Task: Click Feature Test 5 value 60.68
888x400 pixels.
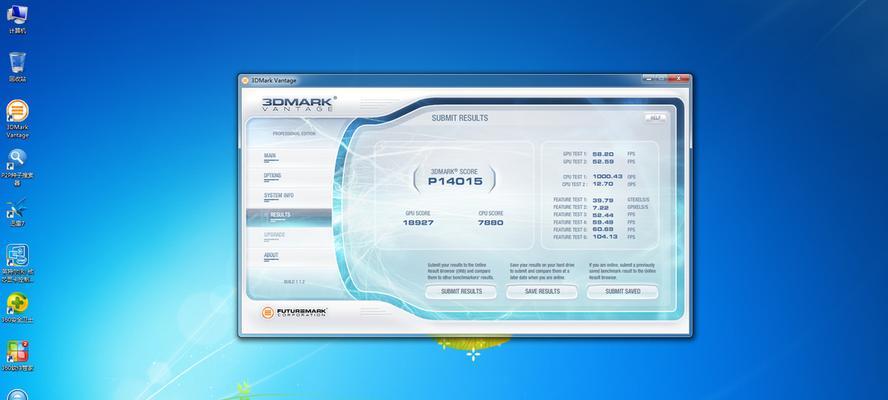Action: pyautogui.click(x=603, y=230)
